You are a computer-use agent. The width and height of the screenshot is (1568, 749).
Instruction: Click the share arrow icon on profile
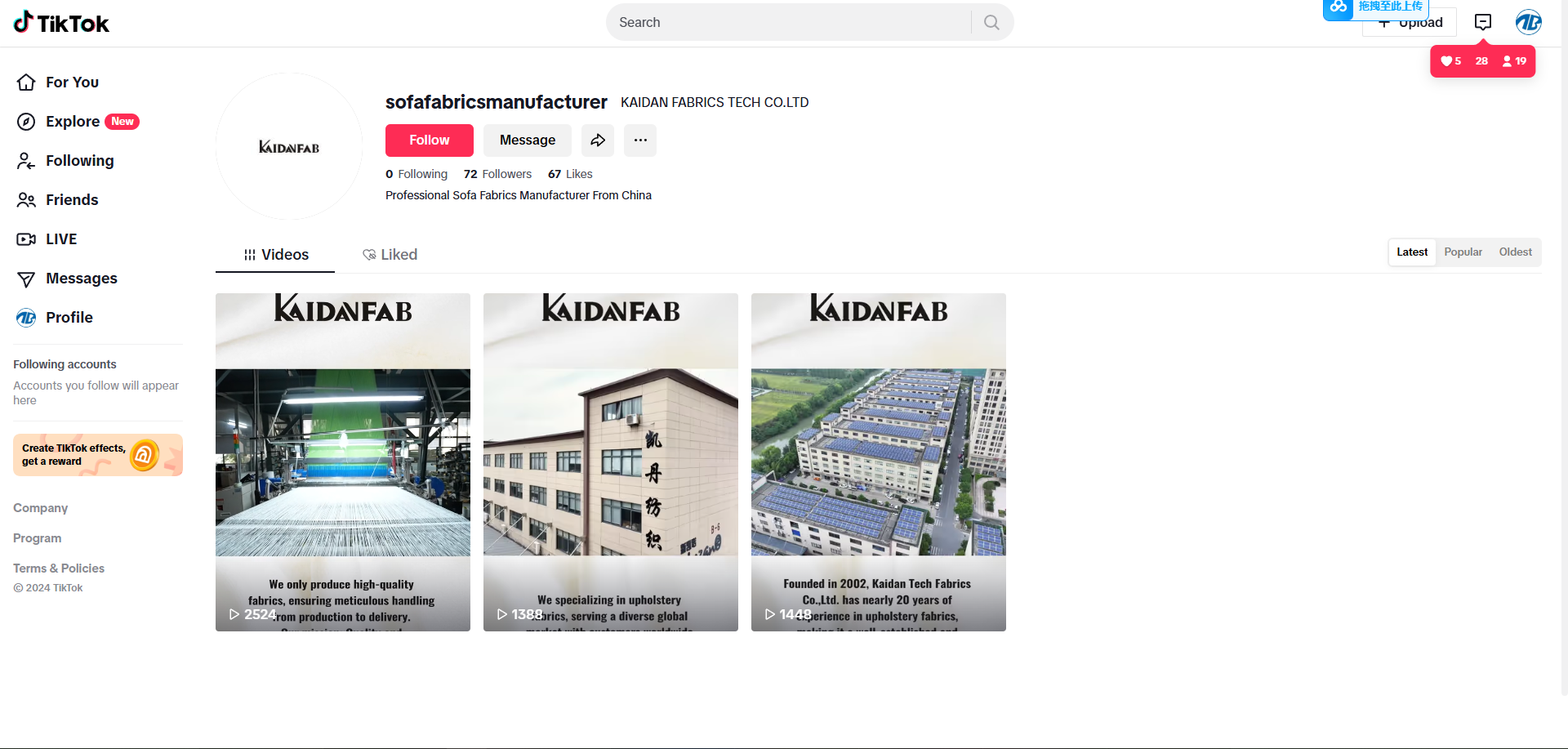click(598, 140)
